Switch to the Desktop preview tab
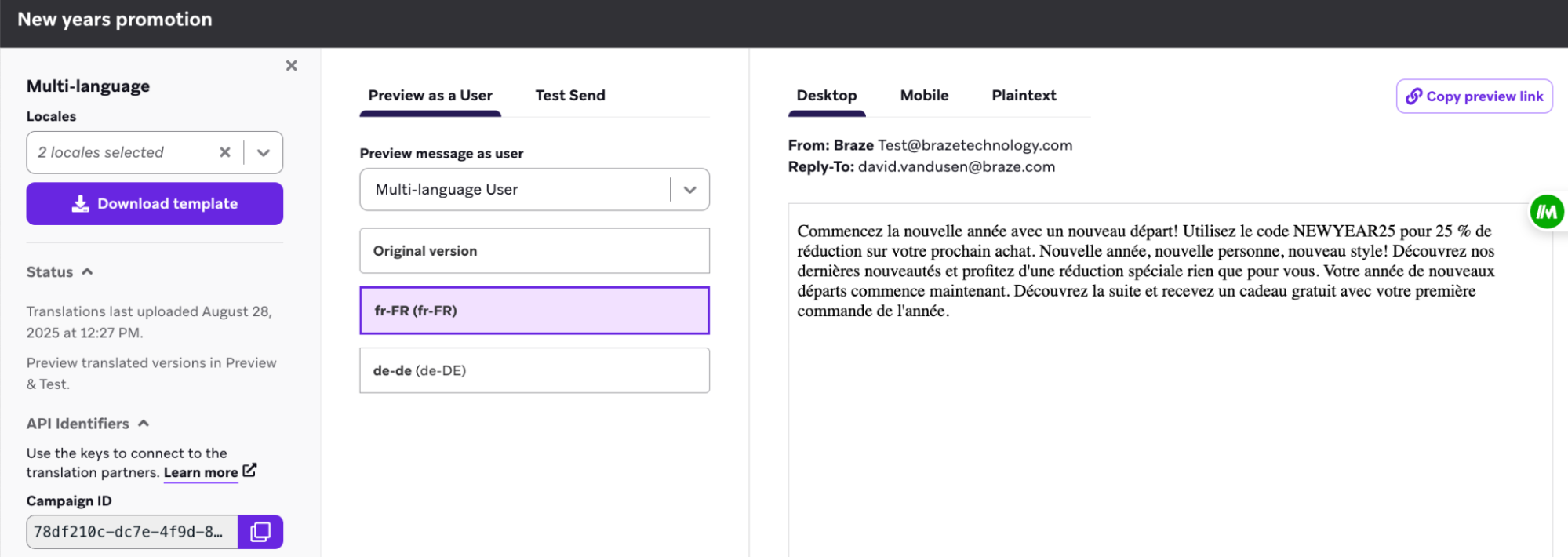The height and width of the screenshot is (557, 1568). [x=826, y=96]
